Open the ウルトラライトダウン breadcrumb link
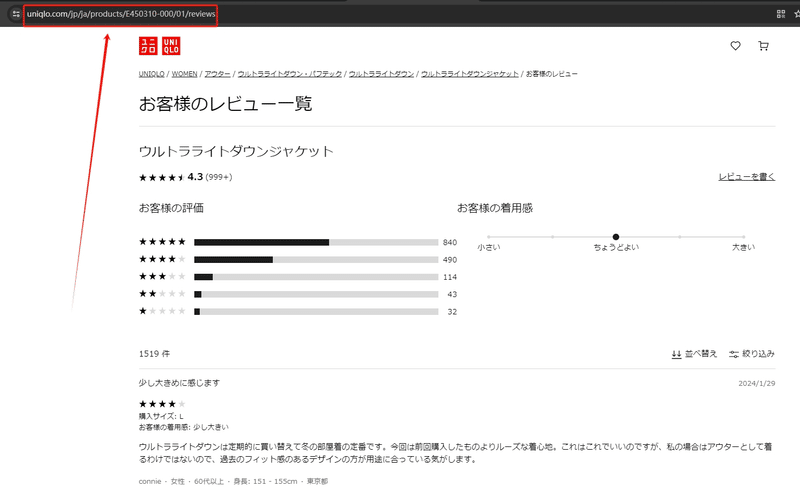 click(381, 74)
